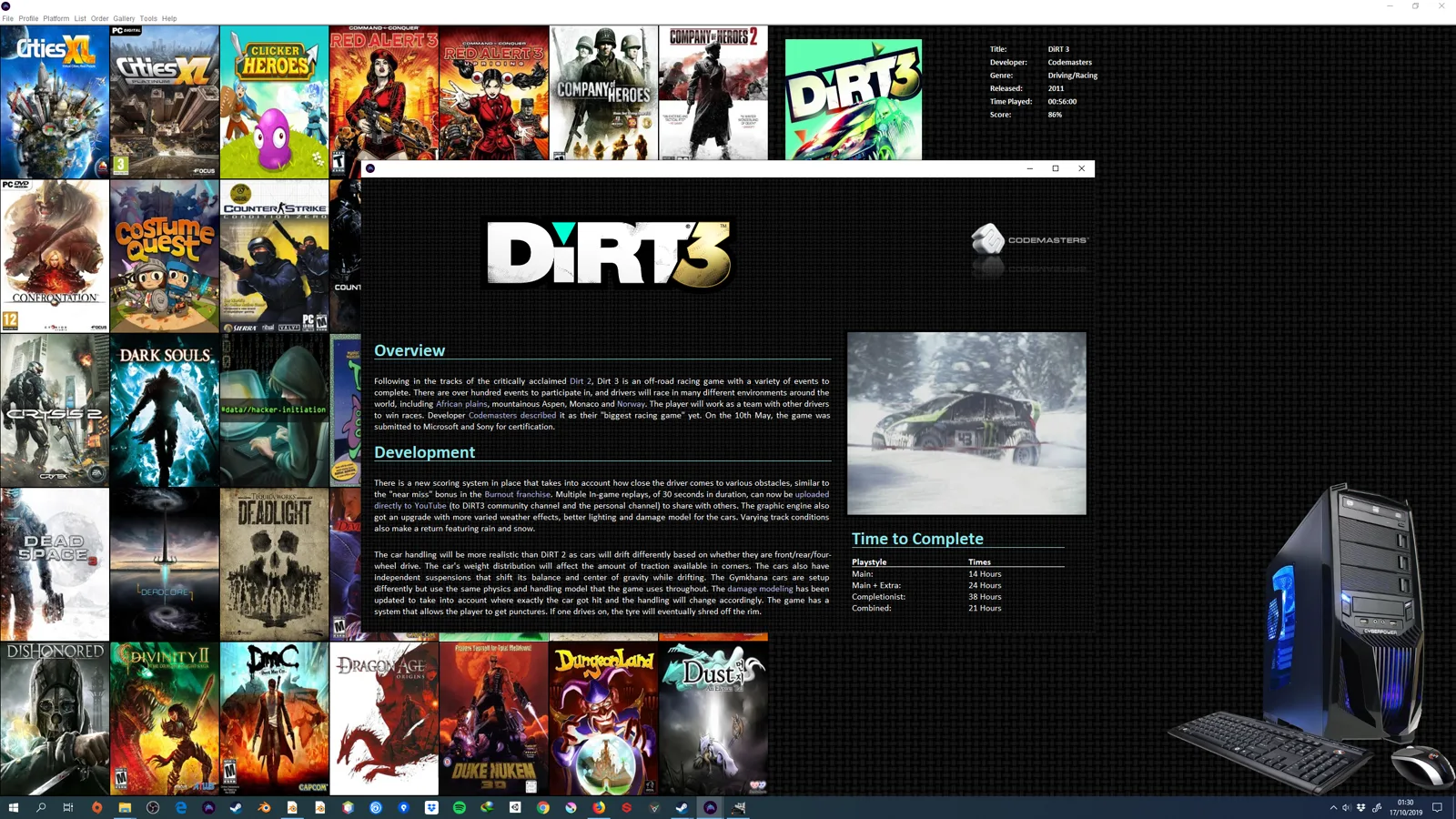Open Dropbox from the taskbar

[431, 807]
